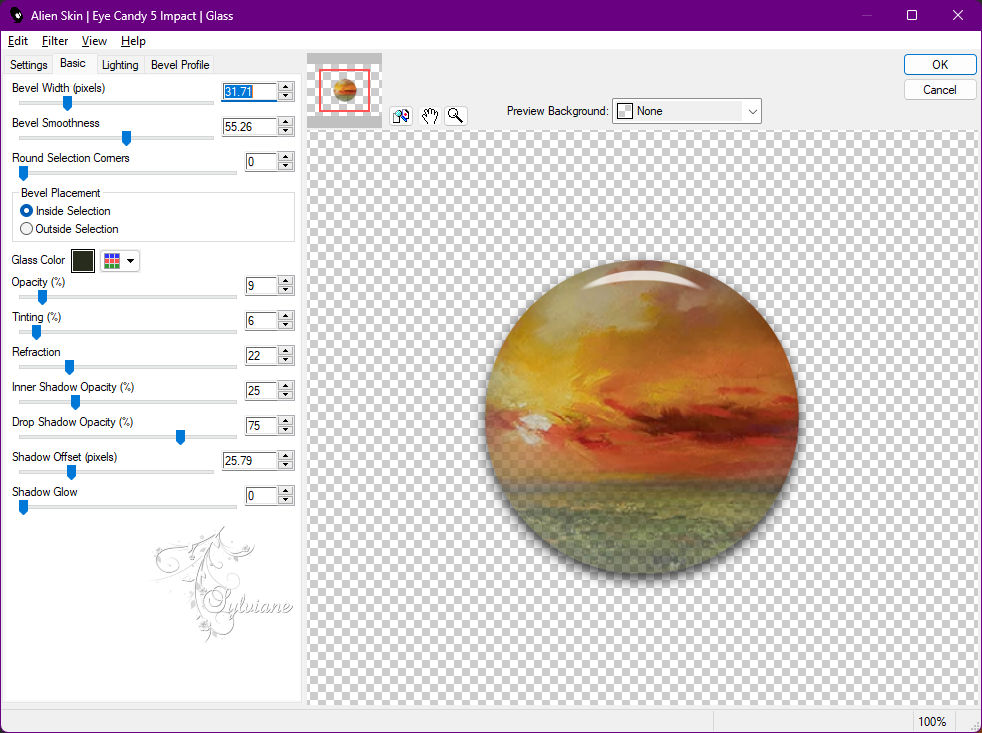This screenshot has width=982, height=733.
Task: Click the Drop Shadow Opacity value field
Action: click(x=261, y=426)
